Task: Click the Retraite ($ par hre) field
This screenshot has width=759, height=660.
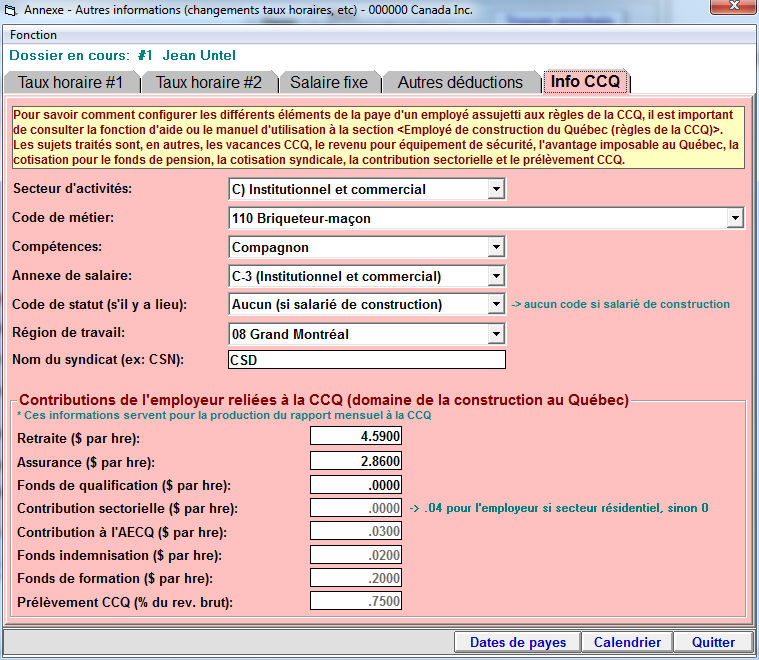Action: [356, 436]
